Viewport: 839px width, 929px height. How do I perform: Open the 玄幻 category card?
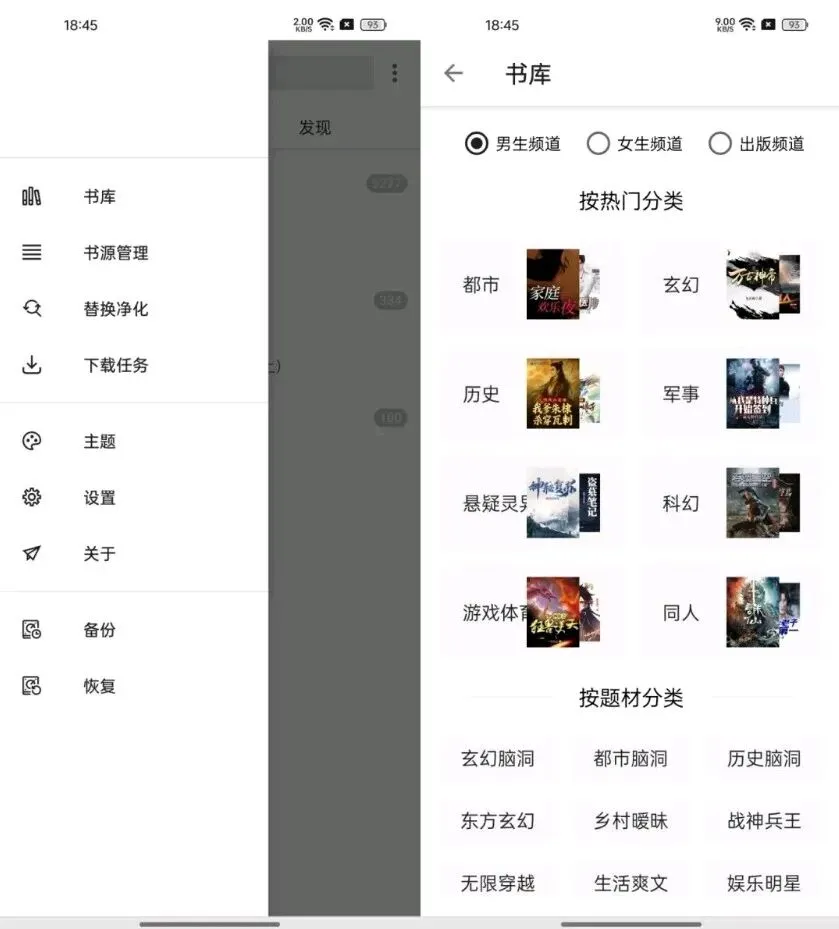coord(731,284)
